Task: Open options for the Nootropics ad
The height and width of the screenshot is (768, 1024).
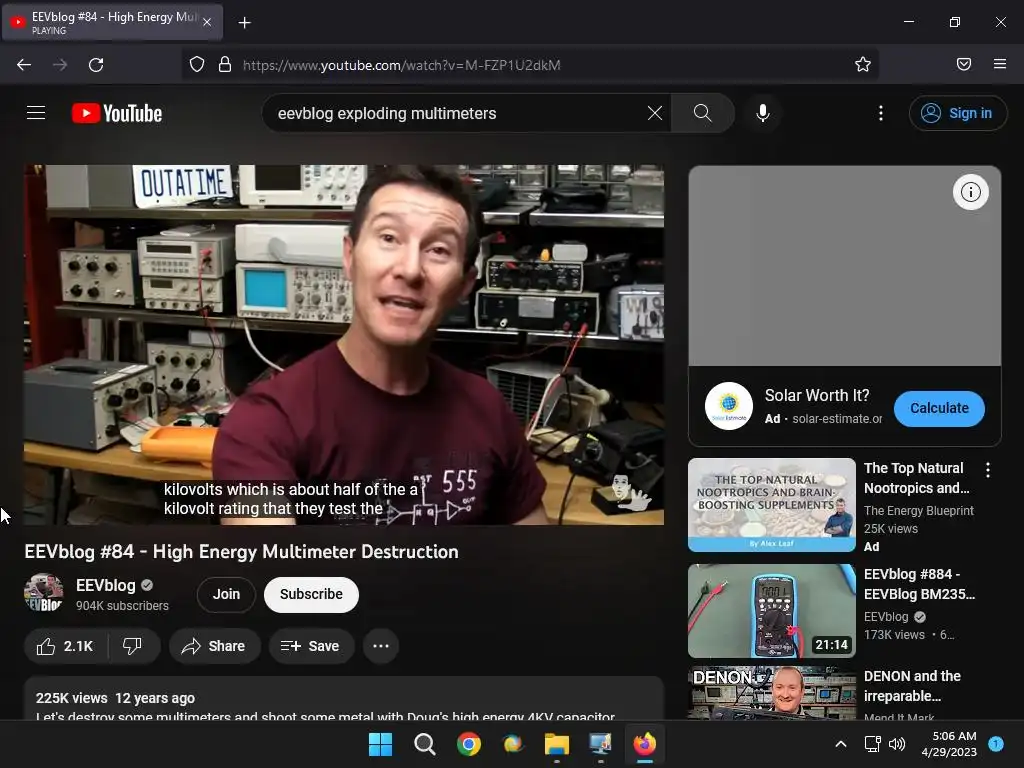Action: tap(987, 470)
